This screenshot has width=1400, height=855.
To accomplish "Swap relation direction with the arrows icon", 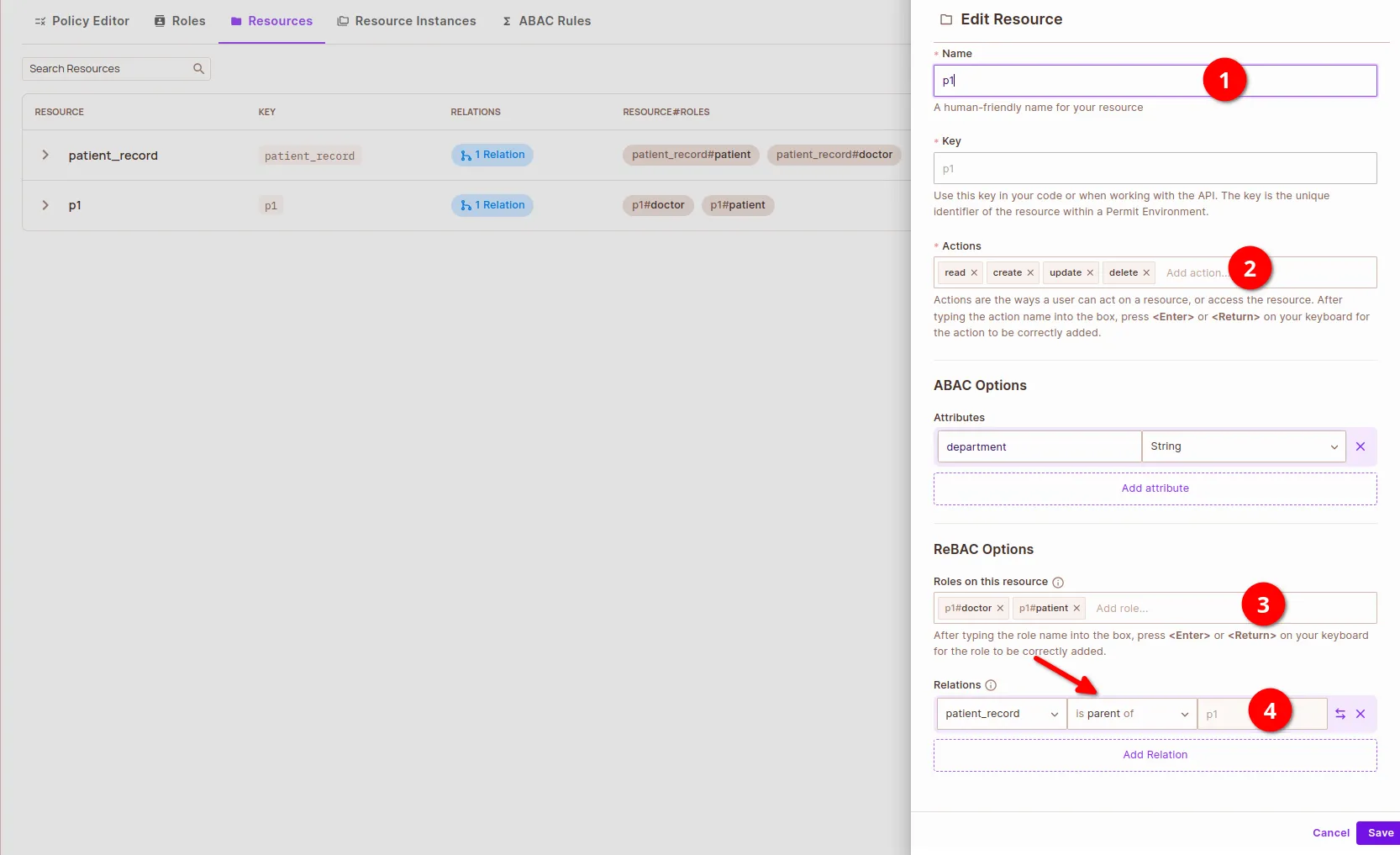I will (1340, 714).
